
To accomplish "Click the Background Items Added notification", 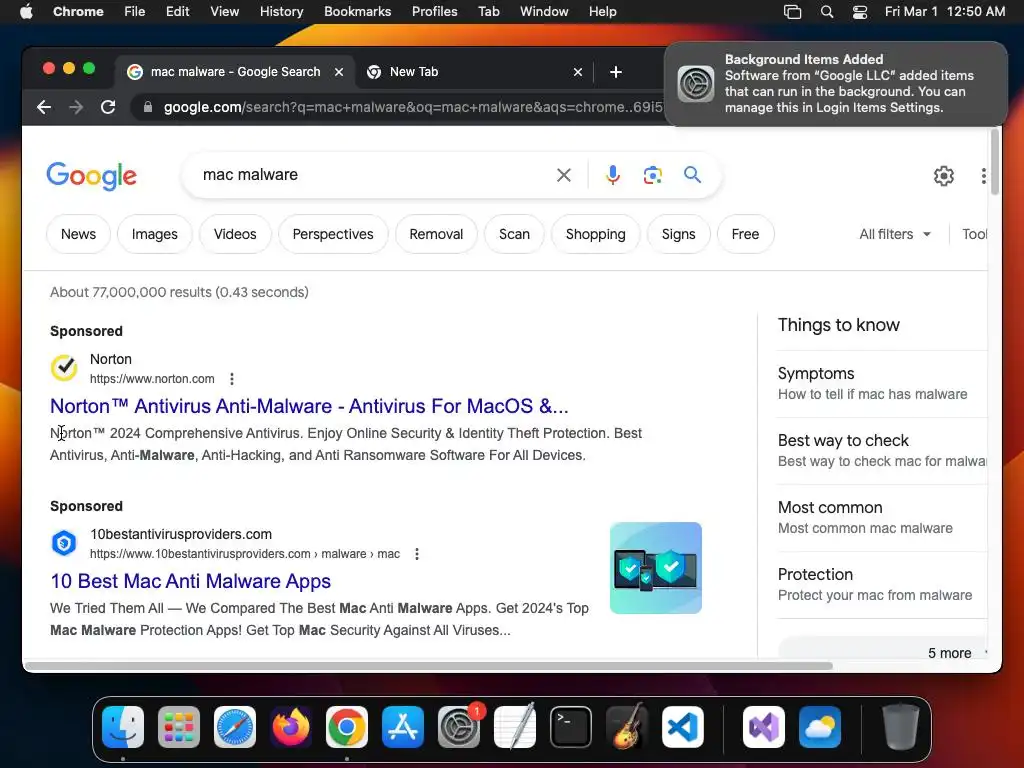I will (836, 84).
